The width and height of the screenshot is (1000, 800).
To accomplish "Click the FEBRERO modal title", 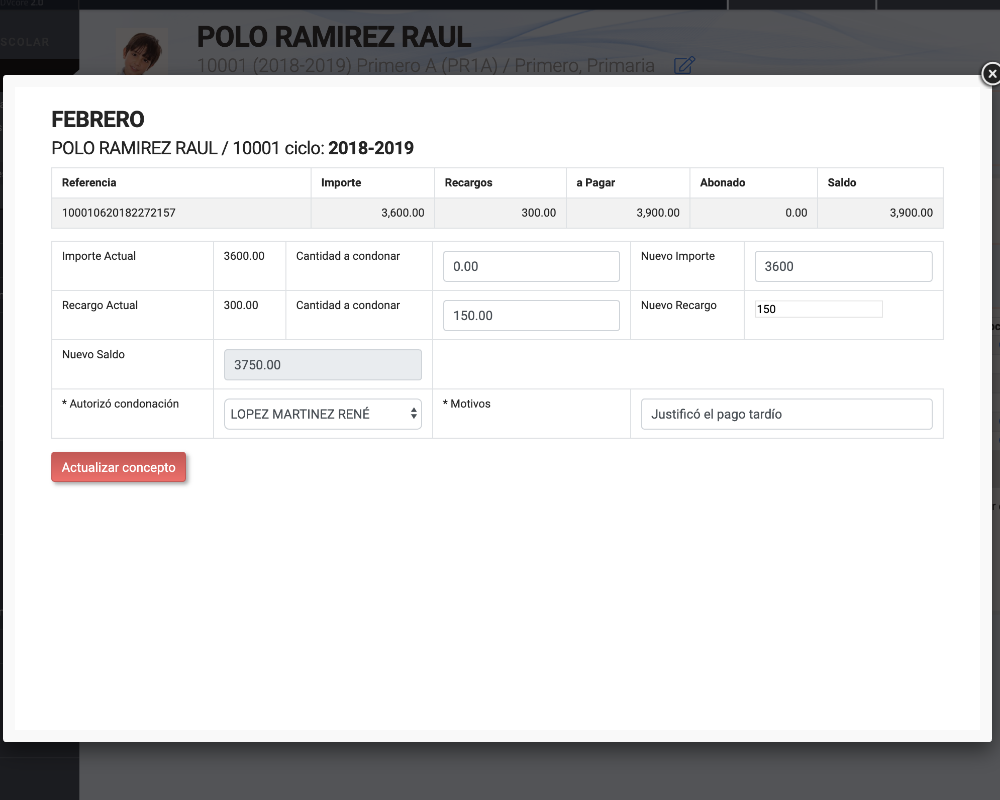I will (x=98, y=120).
